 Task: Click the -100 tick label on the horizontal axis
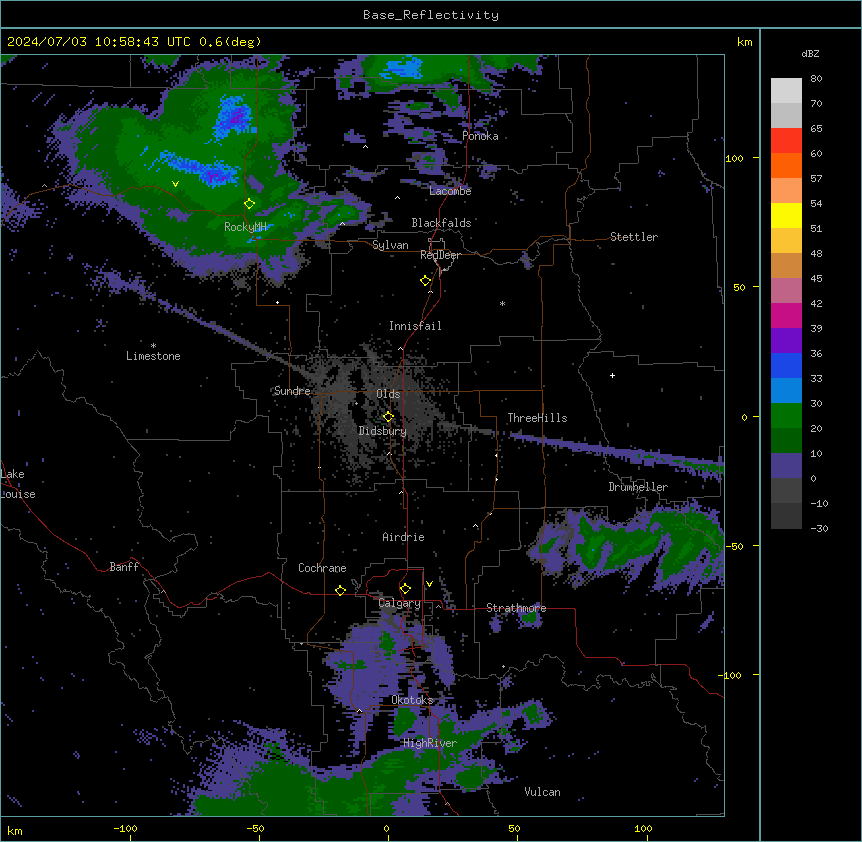click(x=125, y=828)
